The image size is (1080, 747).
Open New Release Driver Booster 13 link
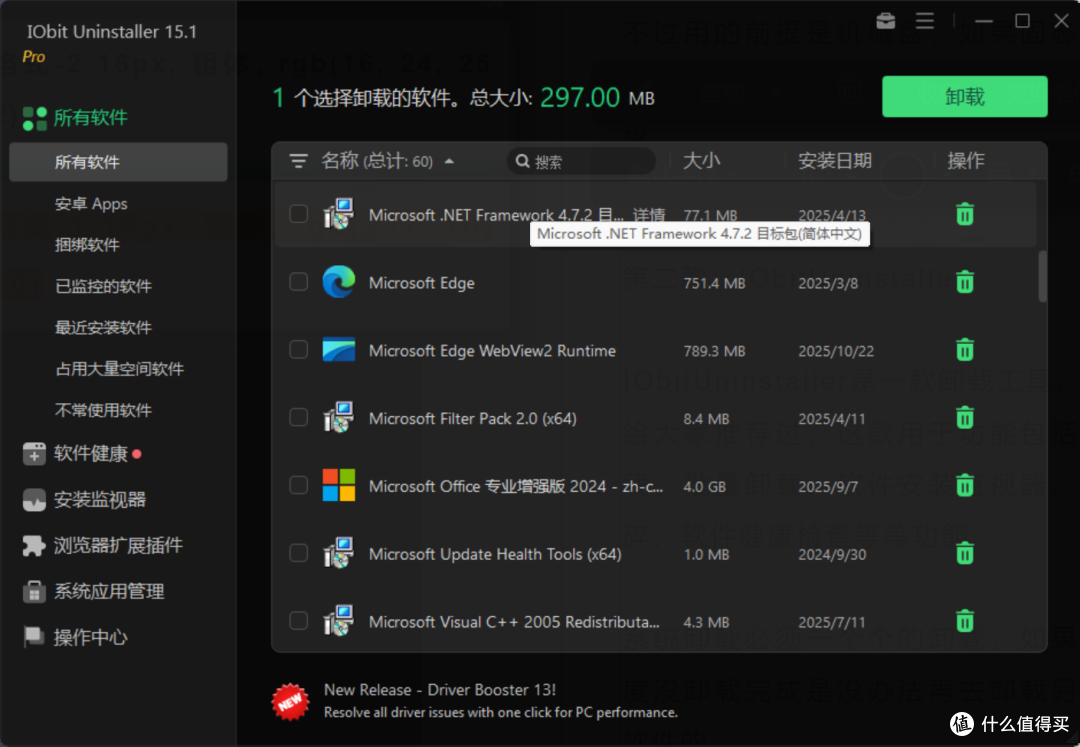click(x=439, y=690)
